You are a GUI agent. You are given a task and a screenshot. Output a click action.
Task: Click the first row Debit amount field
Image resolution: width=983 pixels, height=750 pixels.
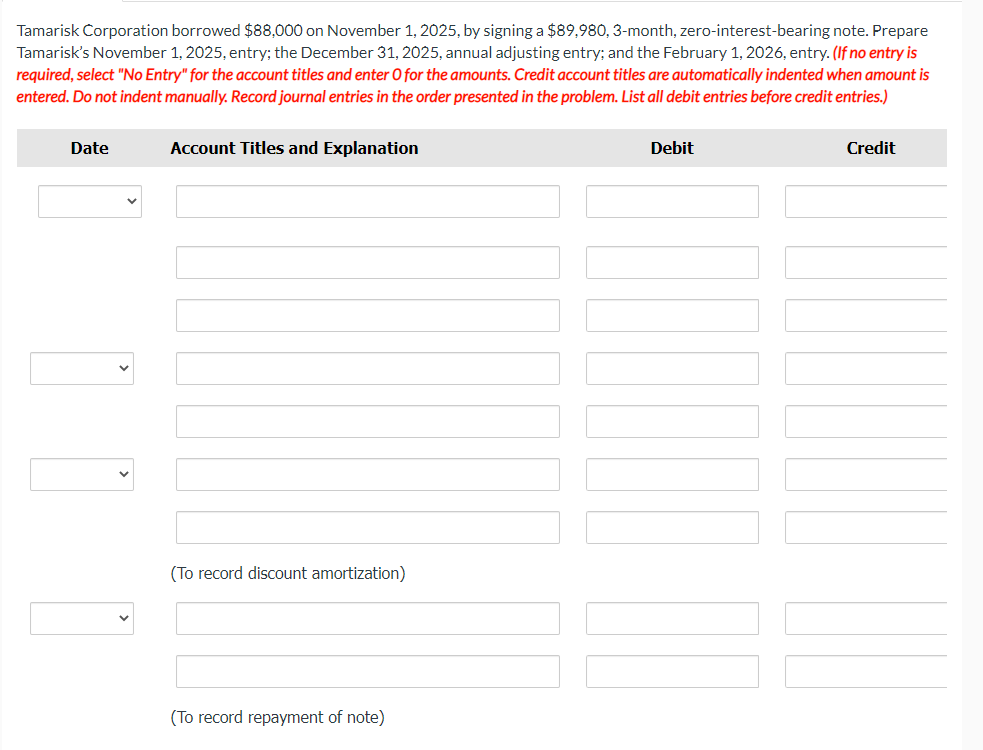[x=672, y=201]
